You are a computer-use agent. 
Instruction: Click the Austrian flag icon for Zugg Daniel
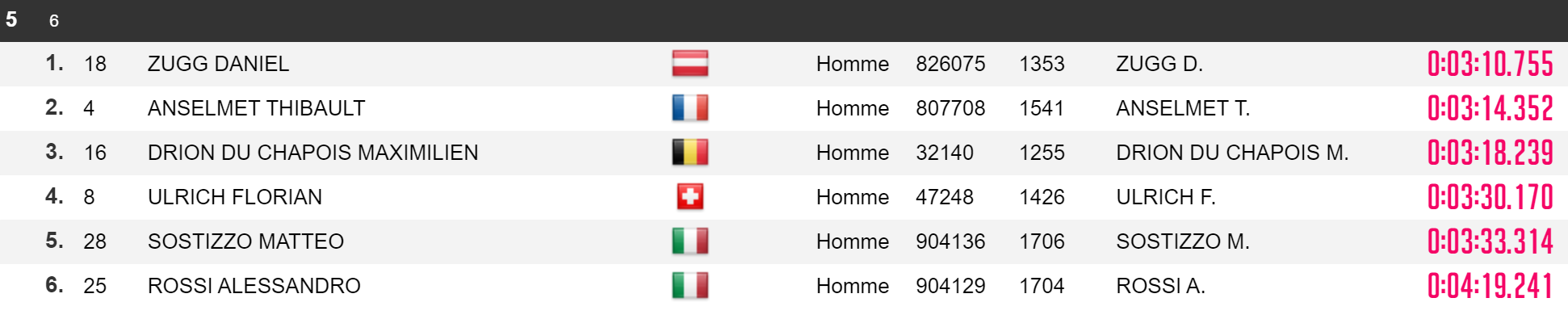[x=690, y=64]
